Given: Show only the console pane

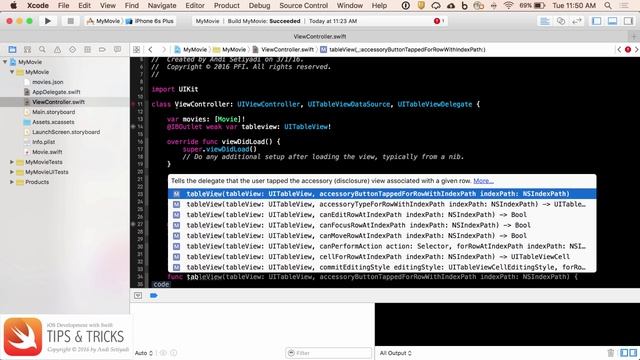Looking at the screenshot, I should point(633,353).
